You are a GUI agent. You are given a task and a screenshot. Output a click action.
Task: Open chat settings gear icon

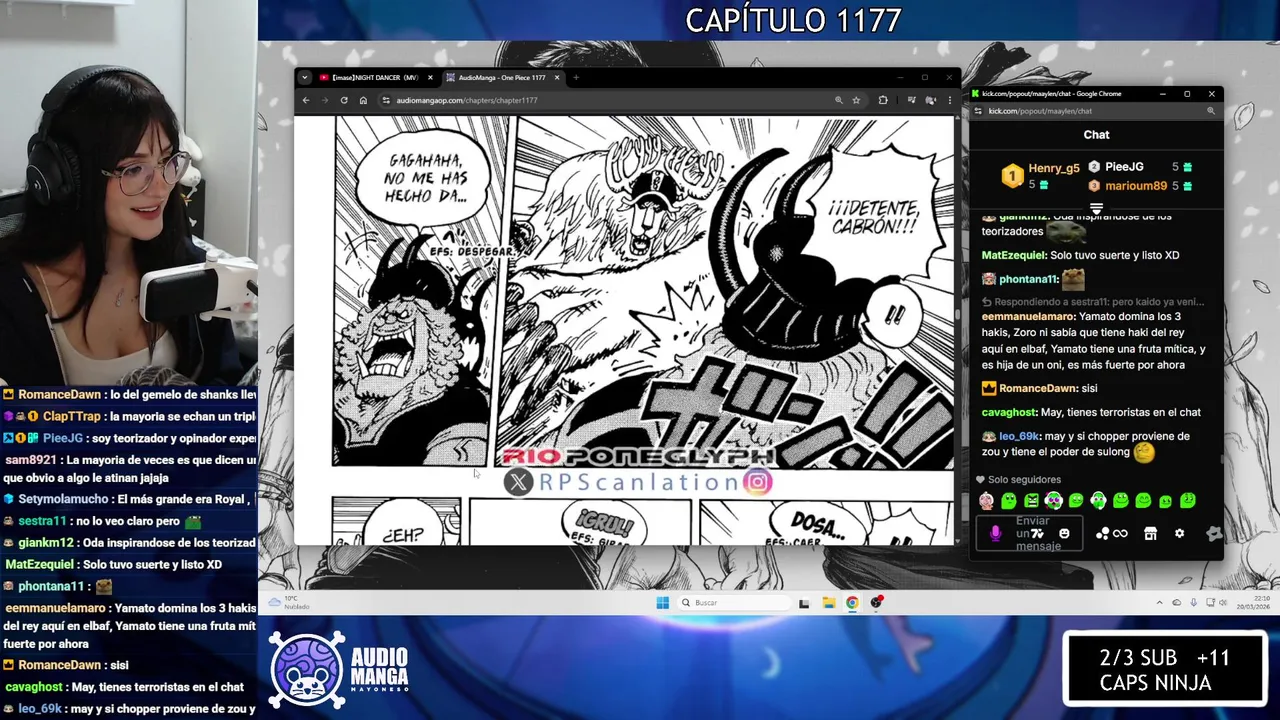(x=1179, y=534)
